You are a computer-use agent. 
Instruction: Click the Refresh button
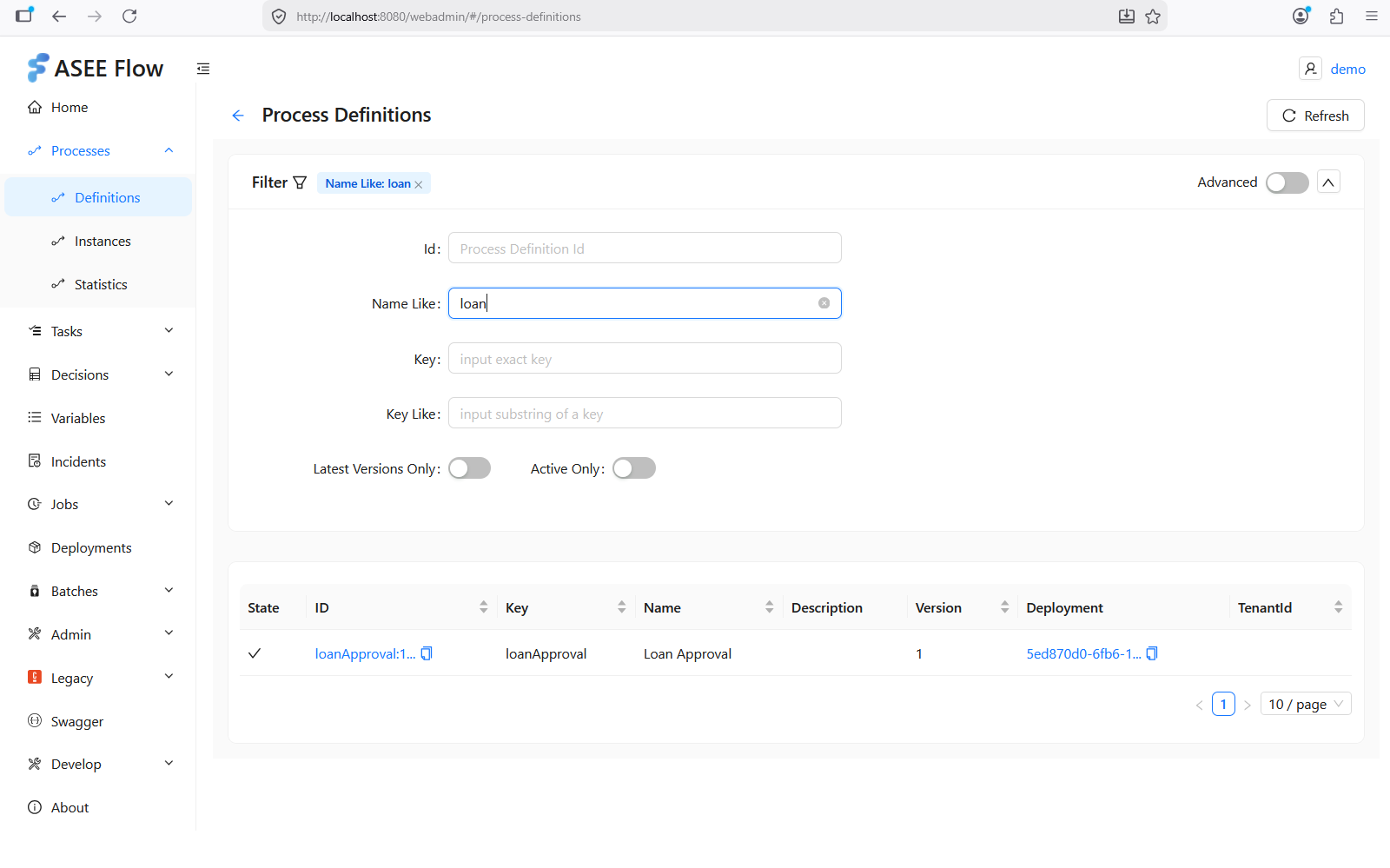[x=1315, y=116]
